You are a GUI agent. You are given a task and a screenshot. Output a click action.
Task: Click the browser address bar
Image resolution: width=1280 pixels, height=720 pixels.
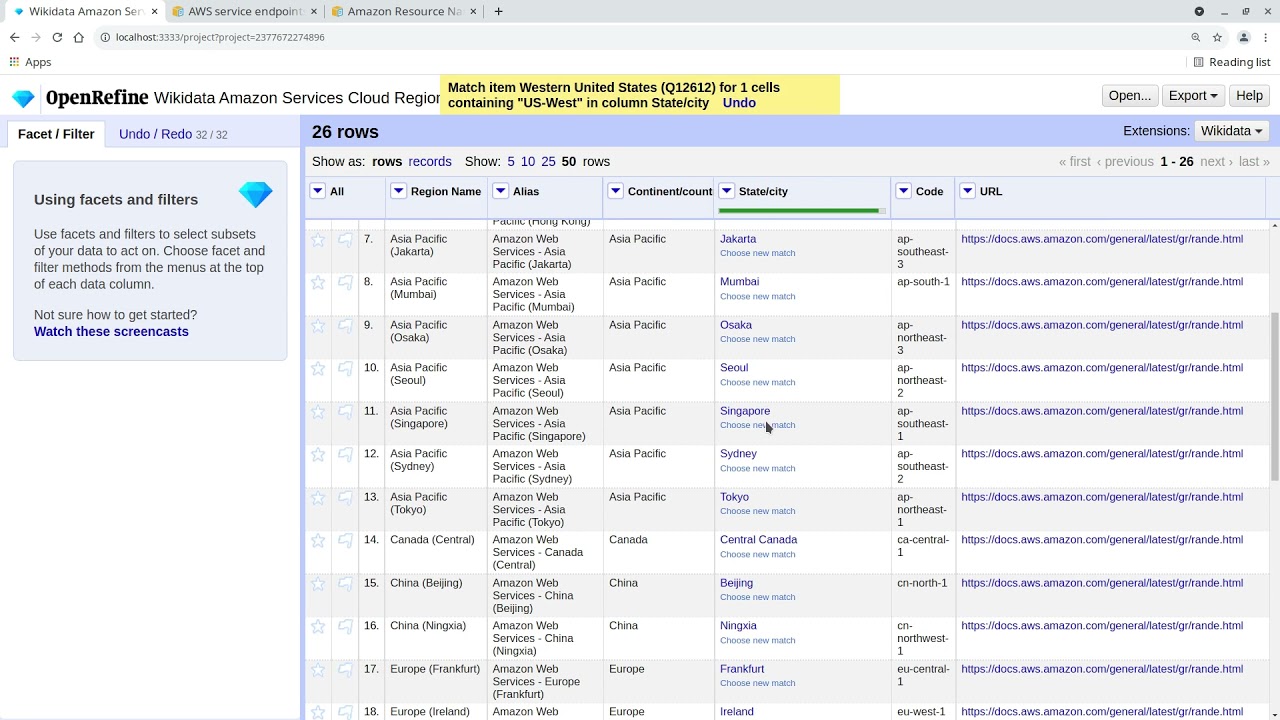click(x=640, y=37)
